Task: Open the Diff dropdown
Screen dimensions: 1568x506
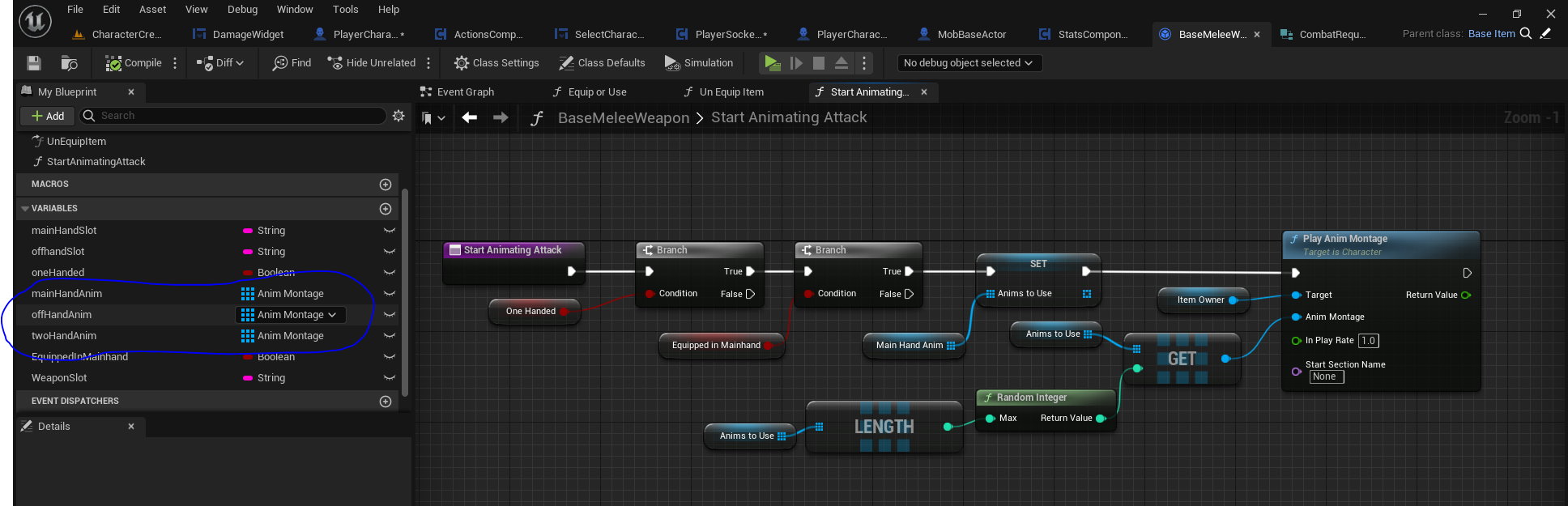Action: pyautogui.click(x=220, y=63)
